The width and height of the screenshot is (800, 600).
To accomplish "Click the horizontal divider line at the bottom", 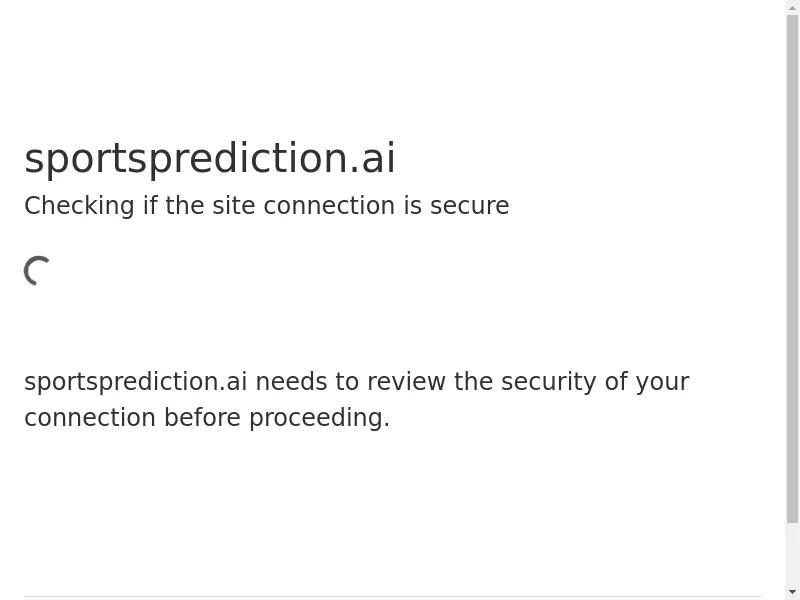I will pos(392,596).
